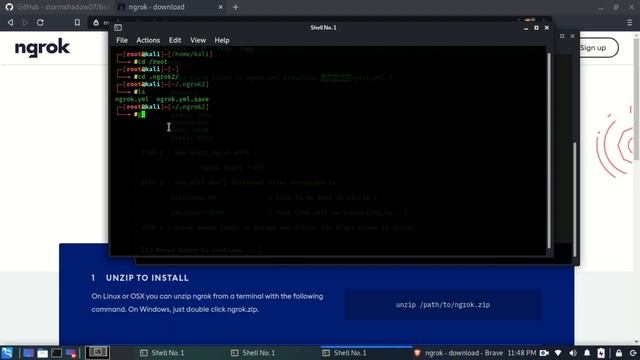Click the logout power icon in the tray

(633, 353)
